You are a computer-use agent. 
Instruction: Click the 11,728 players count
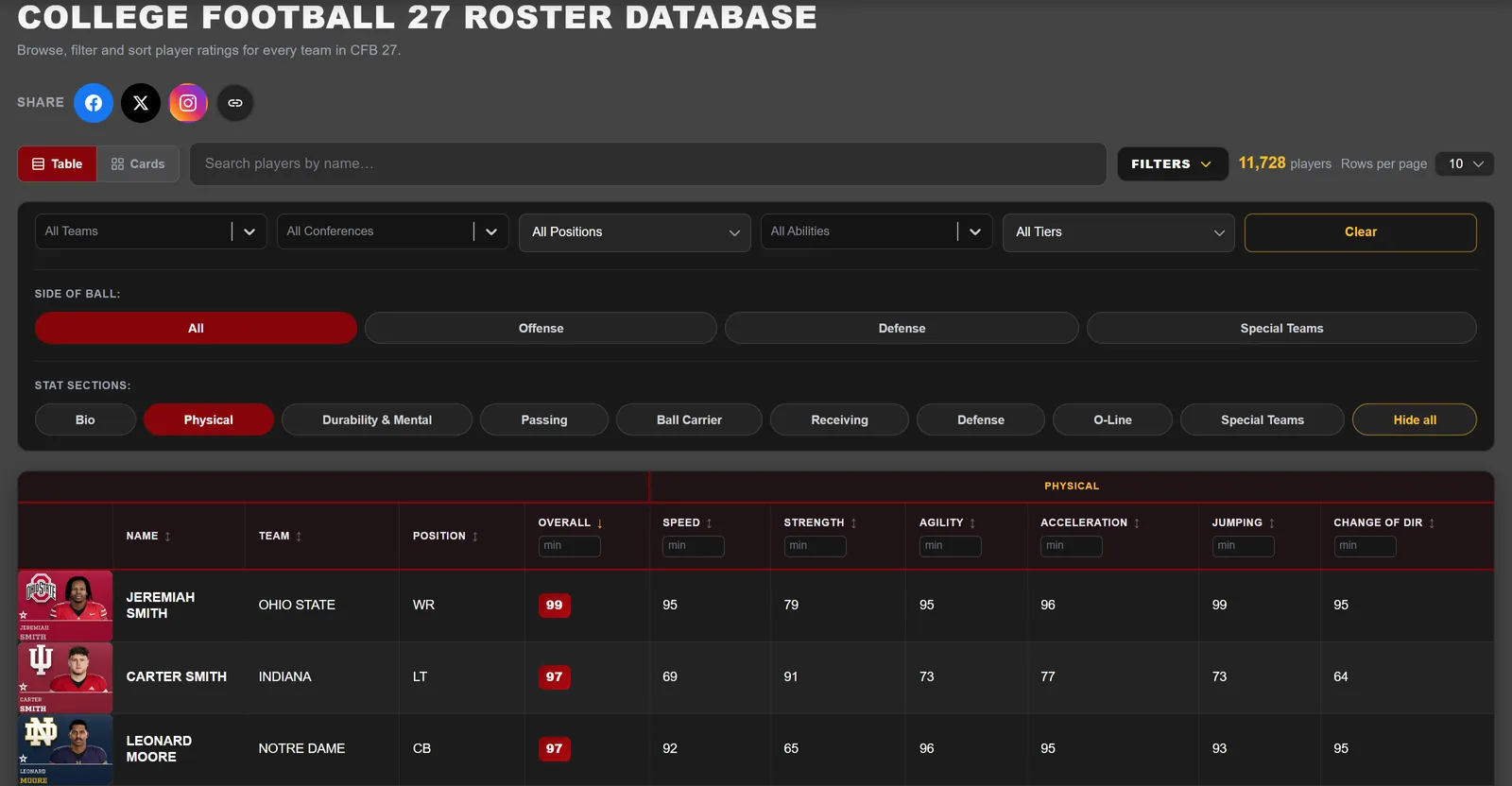(1262, 163)
